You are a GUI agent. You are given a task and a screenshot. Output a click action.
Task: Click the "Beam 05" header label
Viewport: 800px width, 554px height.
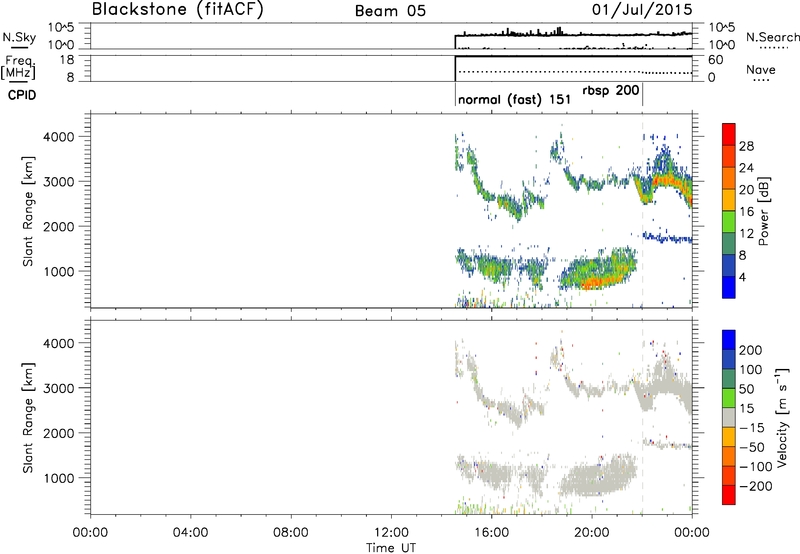pyautogui.click(x=390, y=11)
